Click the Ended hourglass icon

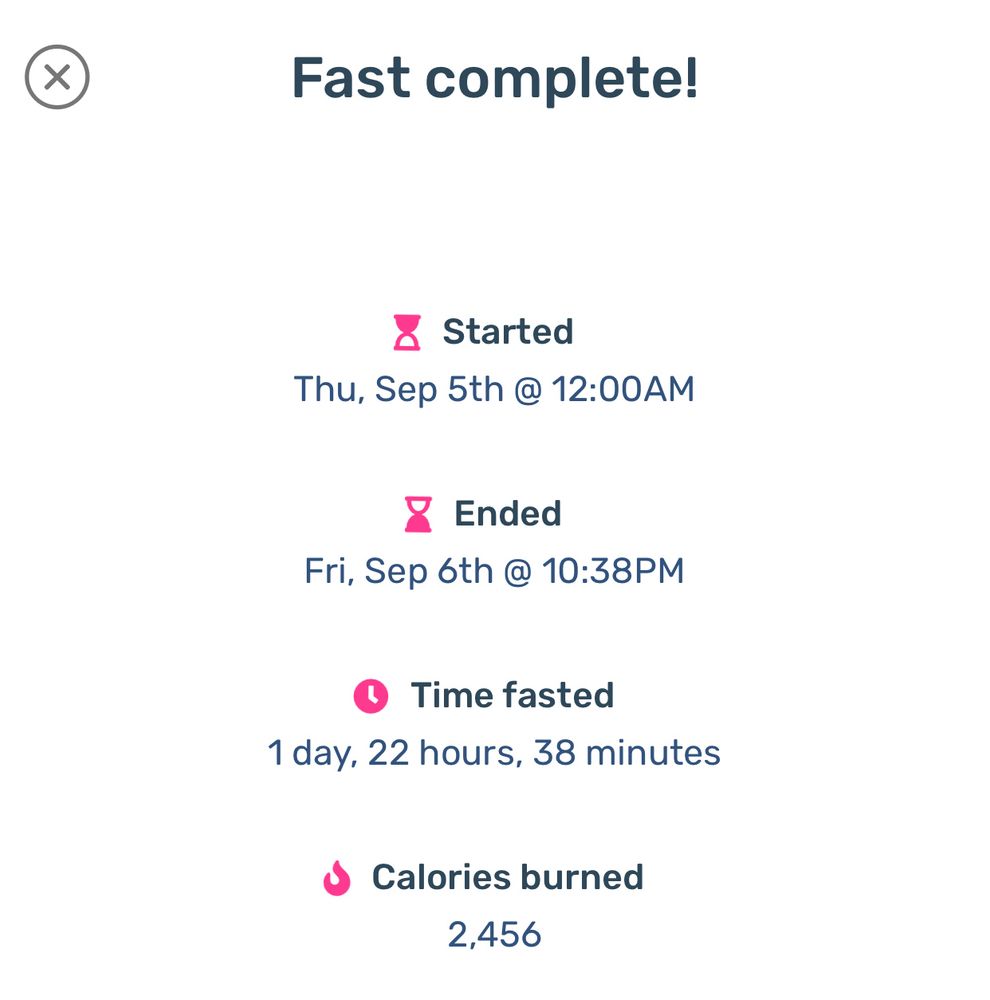coord(418,514)
